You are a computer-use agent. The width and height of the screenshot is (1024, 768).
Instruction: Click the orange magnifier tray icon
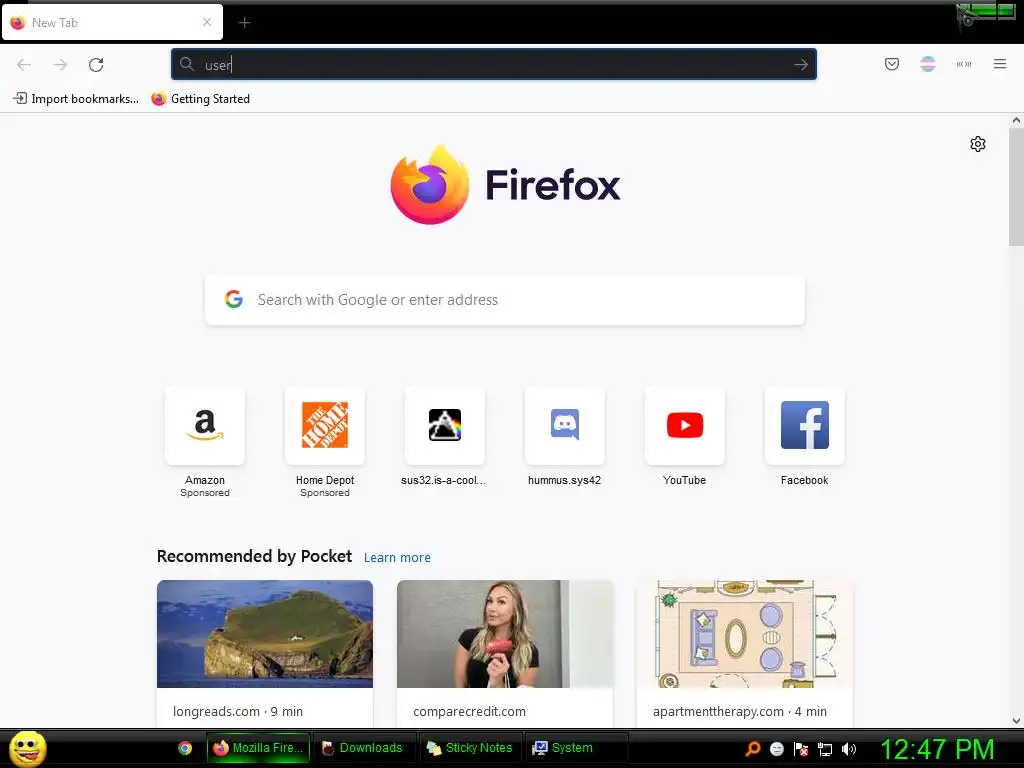[x=753, y=749]
